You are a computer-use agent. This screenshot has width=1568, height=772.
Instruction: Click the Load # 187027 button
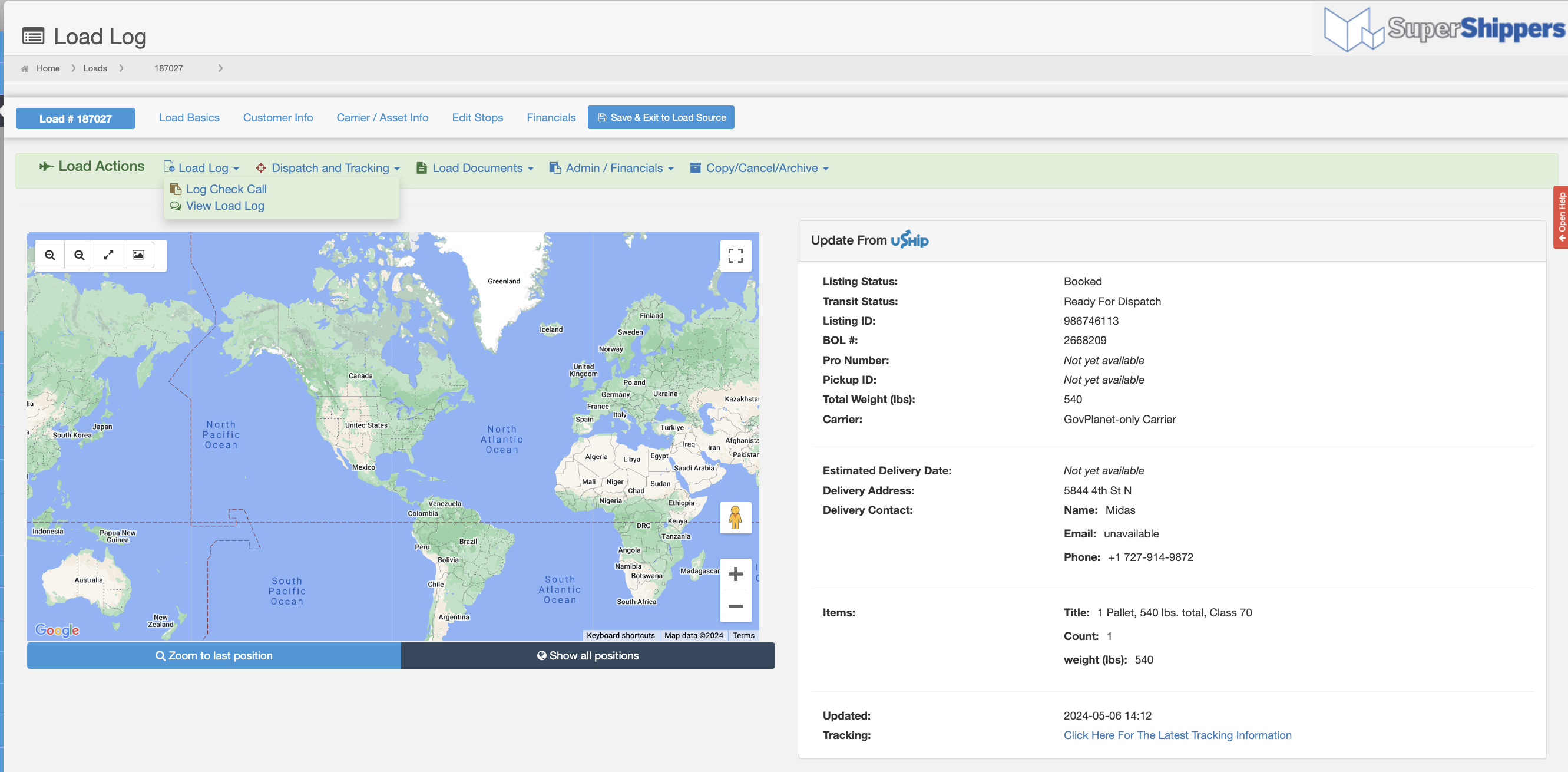75,118
